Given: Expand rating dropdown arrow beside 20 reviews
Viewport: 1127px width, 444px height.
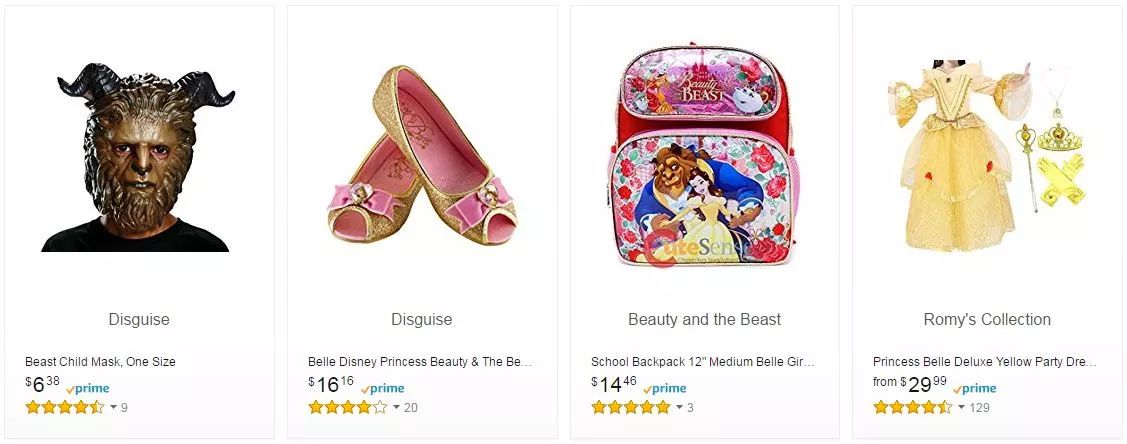Looking at the screenshot, I should [396, 407].
